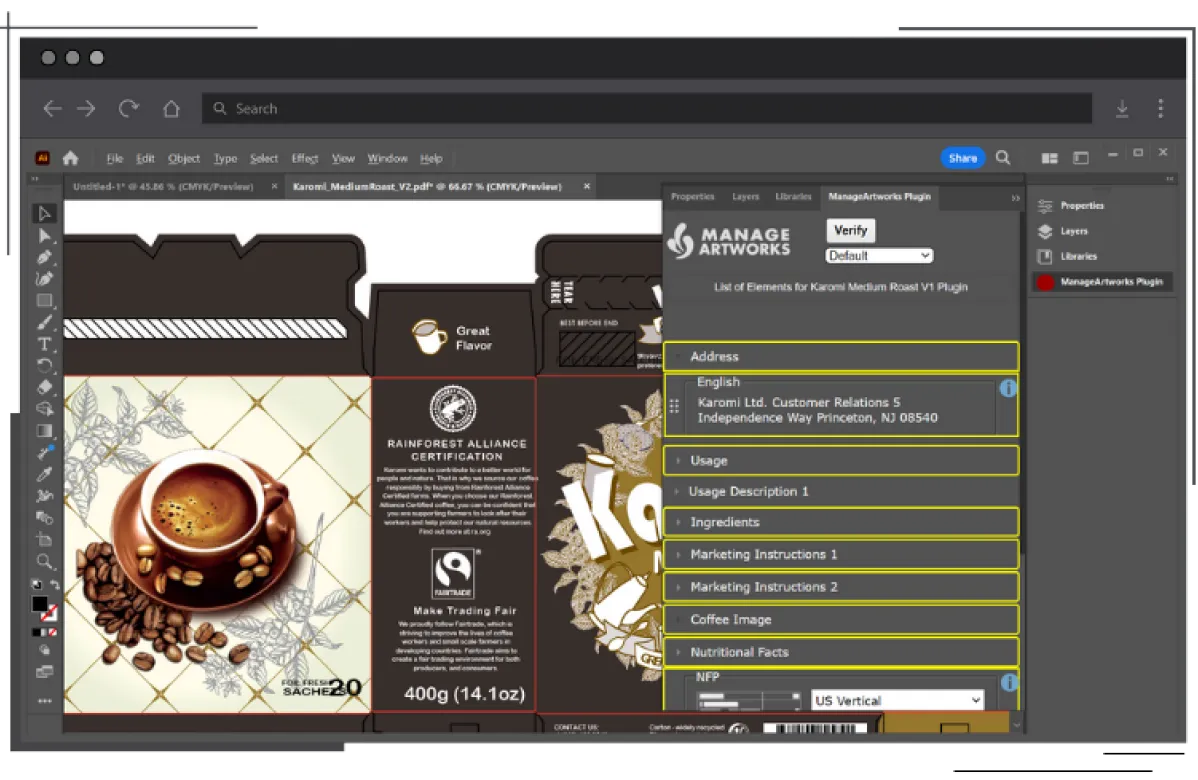Open the Select menu
Screen dimensions: 1198x780
(264, 158)
